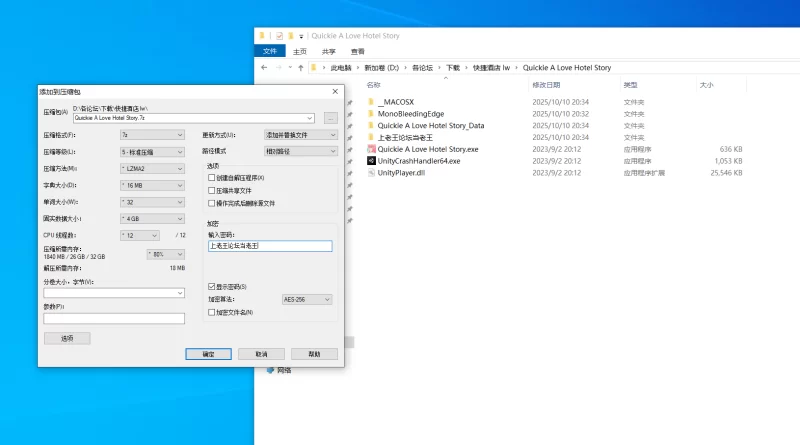Viewport: 800px width, 445px height.
Task: Navigate to 新加卷 (D:) breadcrumb
Action: click(x=382, y=67)
